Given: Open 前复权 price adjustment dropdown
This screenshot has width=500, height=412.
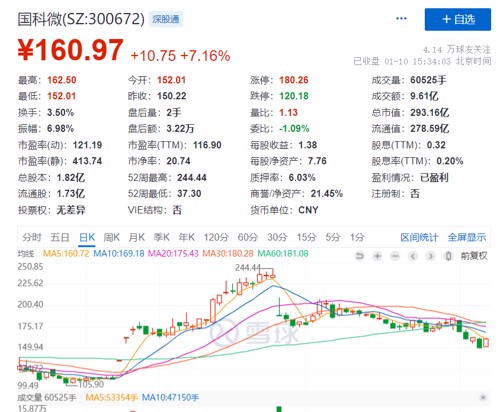Looking at the screenshot, I should (474, 256).
